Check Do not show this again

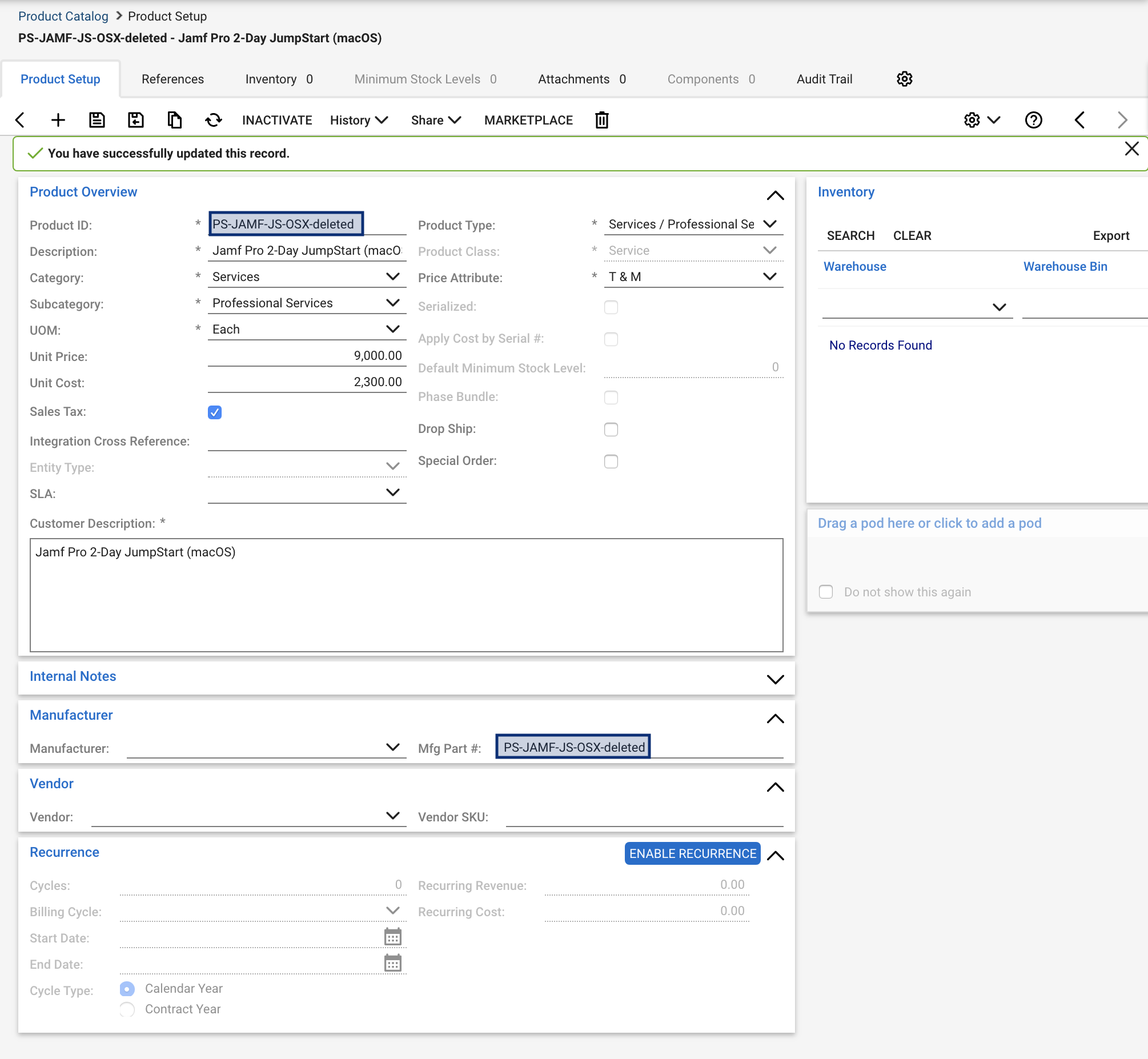(825, 592)
